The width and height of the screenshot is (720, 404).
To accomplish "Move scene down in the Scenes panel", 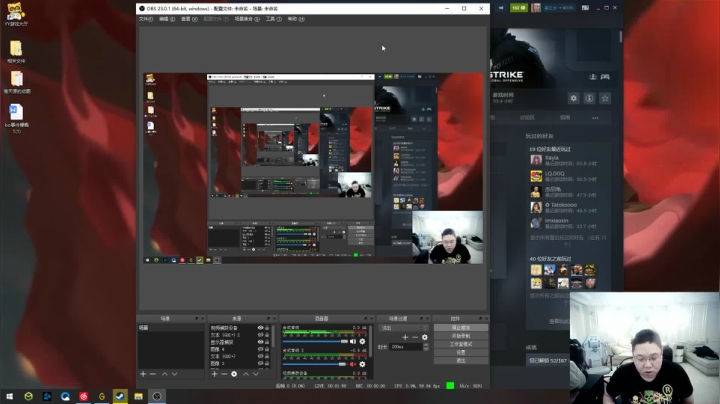I will tap(174, 374).
